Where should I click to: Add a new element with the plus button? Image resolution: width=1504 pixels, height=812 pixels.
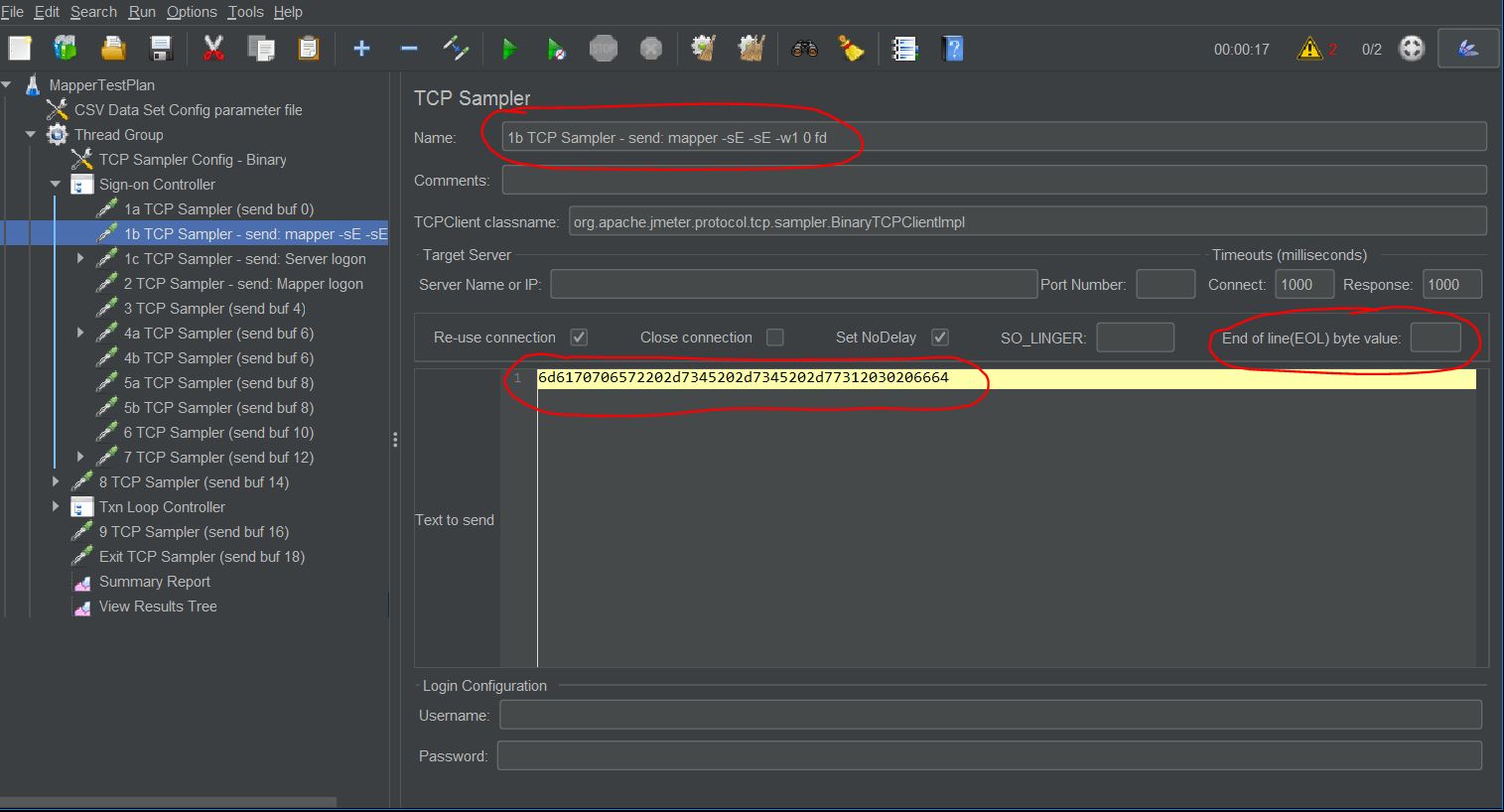click(x=360, y=48)
